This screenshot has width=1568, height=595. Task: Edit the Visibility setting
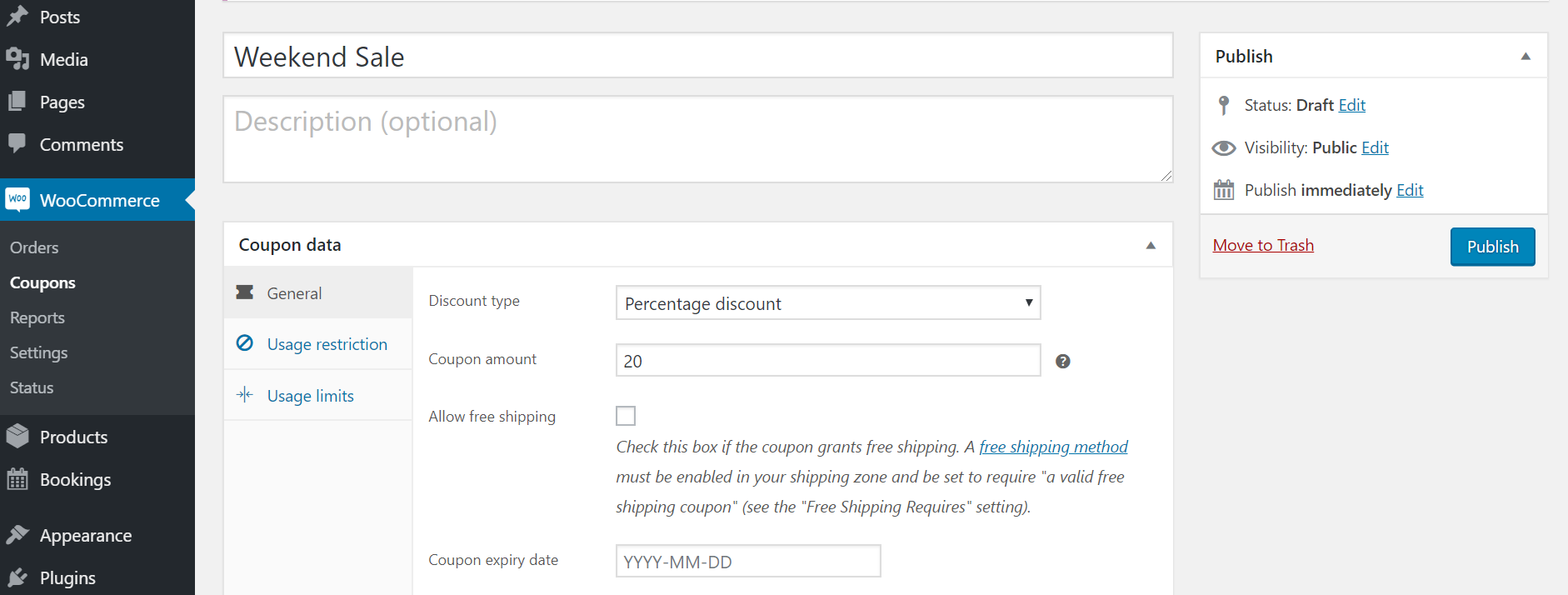[x=1375, y=147]
